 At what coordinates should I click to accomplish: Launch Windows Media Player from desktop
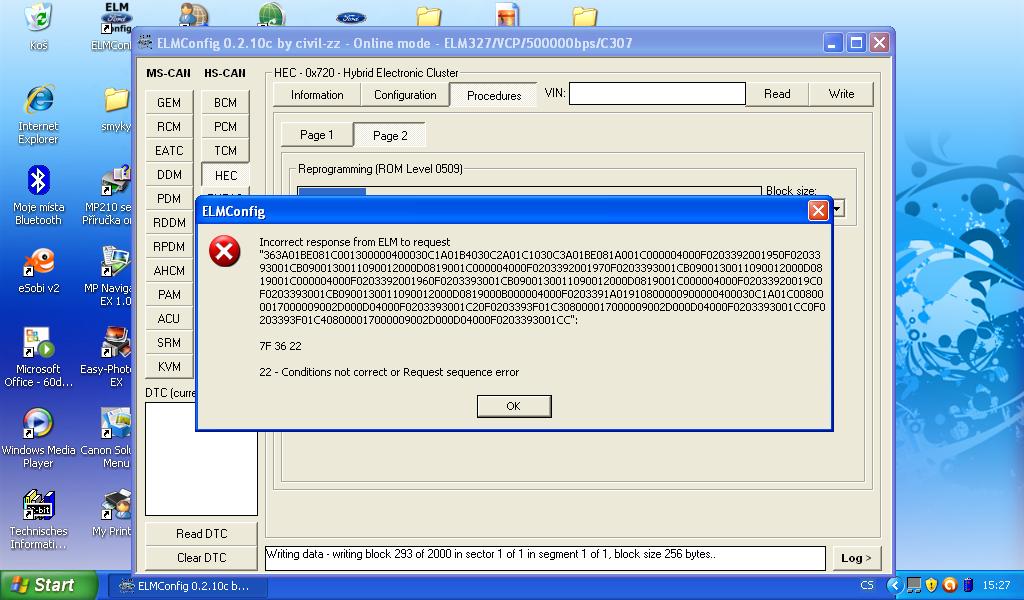pyautogui.click(x=38, y=425)
